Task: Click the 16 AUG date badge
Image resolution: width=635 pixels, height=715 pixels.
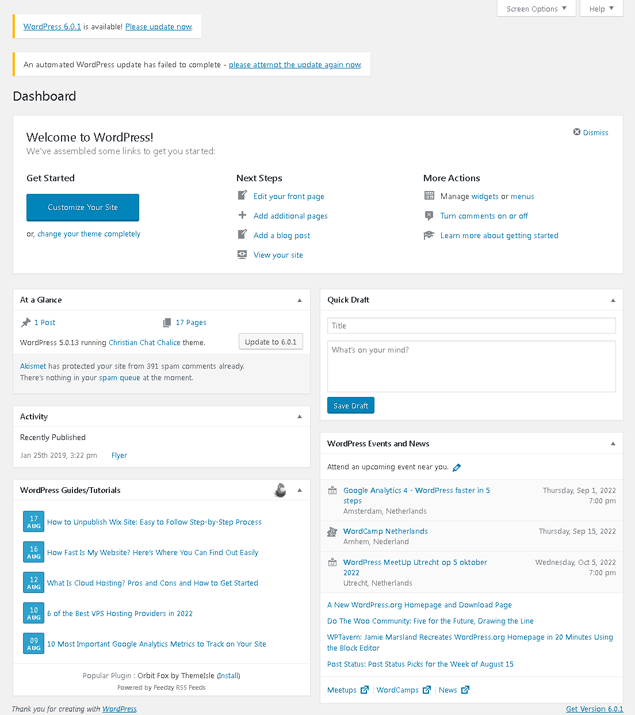Action: click(34, 552)
